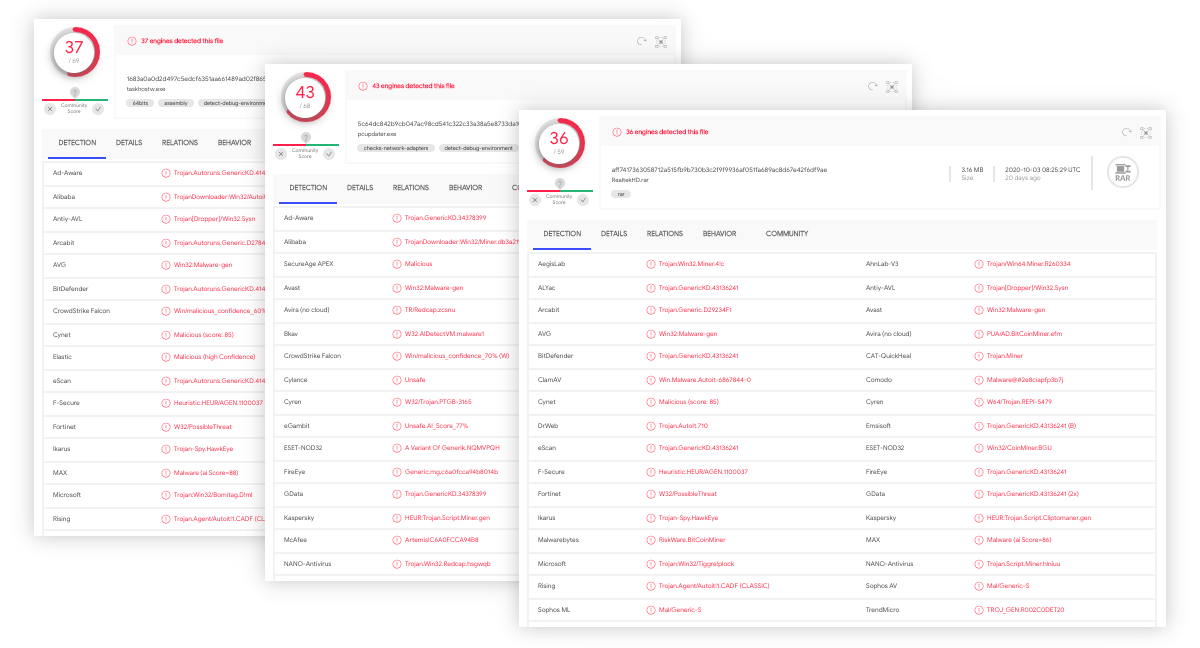Viewport: 1200px width, 648px height.
Task: Click the 'RealtekHD.rar' file name
Action: click(x=631, y=179)
